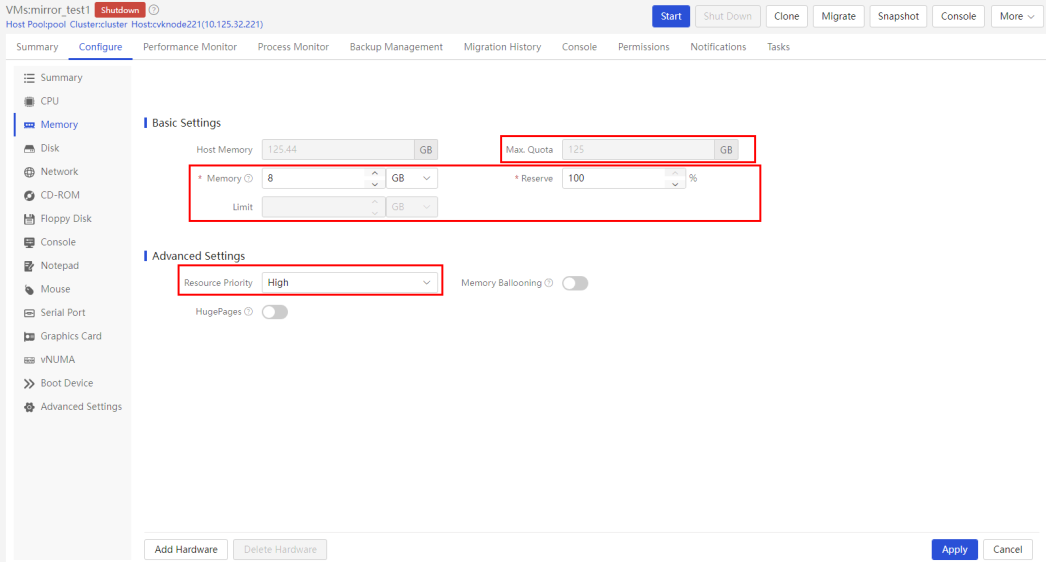Click the Boot Device double-arrow icon
This screenshot has height=562, width=1046.
(x=29, y=383)
